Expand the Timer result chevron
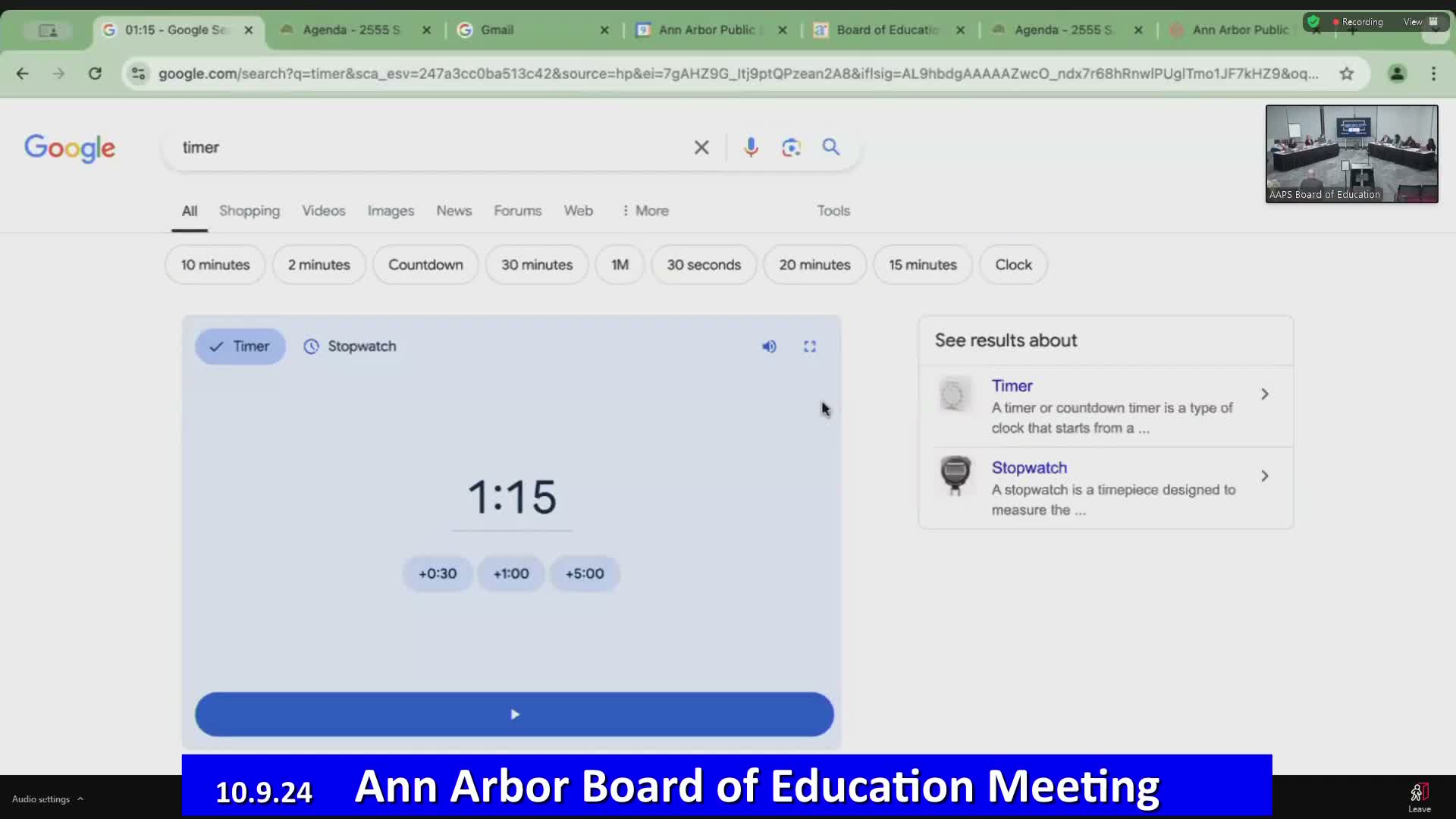 point(1264,394)
